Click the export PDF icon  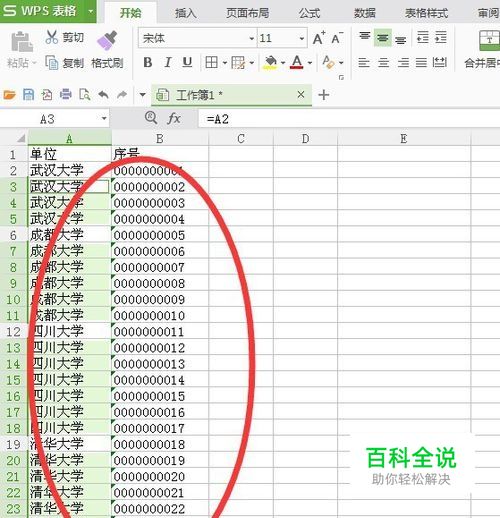(47, 95)
